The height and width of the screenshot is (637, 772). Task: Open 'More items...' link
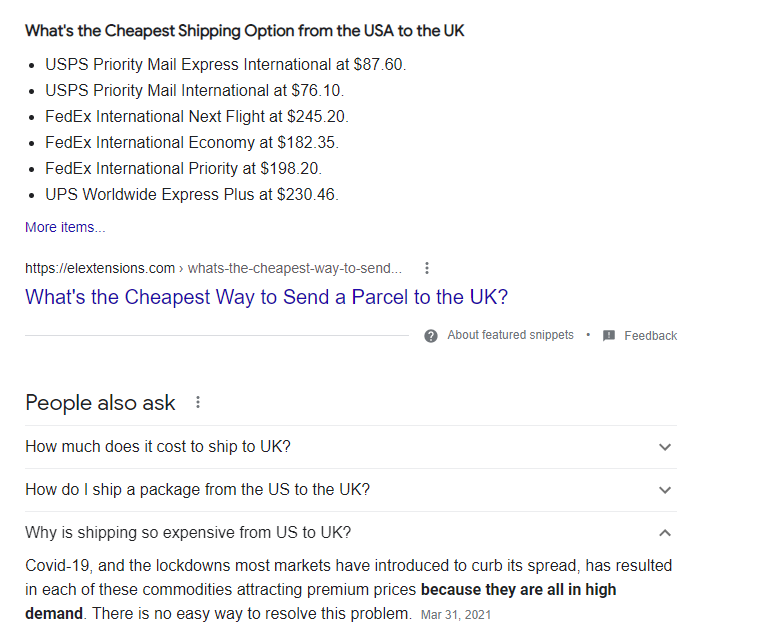pos(65,227)
